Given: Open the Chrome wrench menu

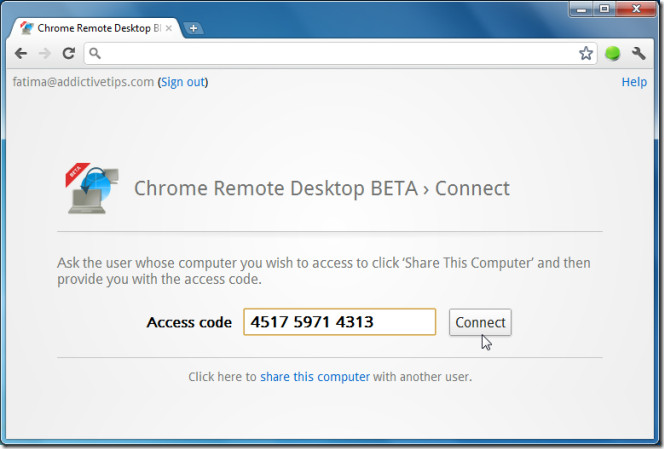Looking at the screenshot, I should [x=639, y=54].
